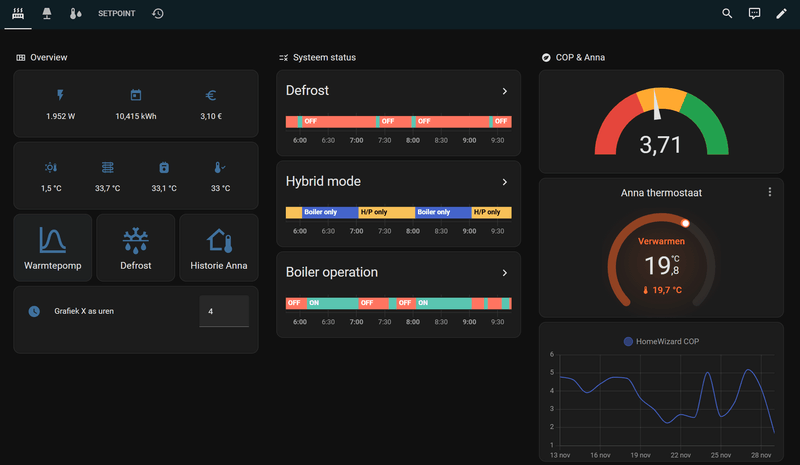Open the search magnifier icon
The width and height of the screenshot is (800, 465).
tap(727, 14)
